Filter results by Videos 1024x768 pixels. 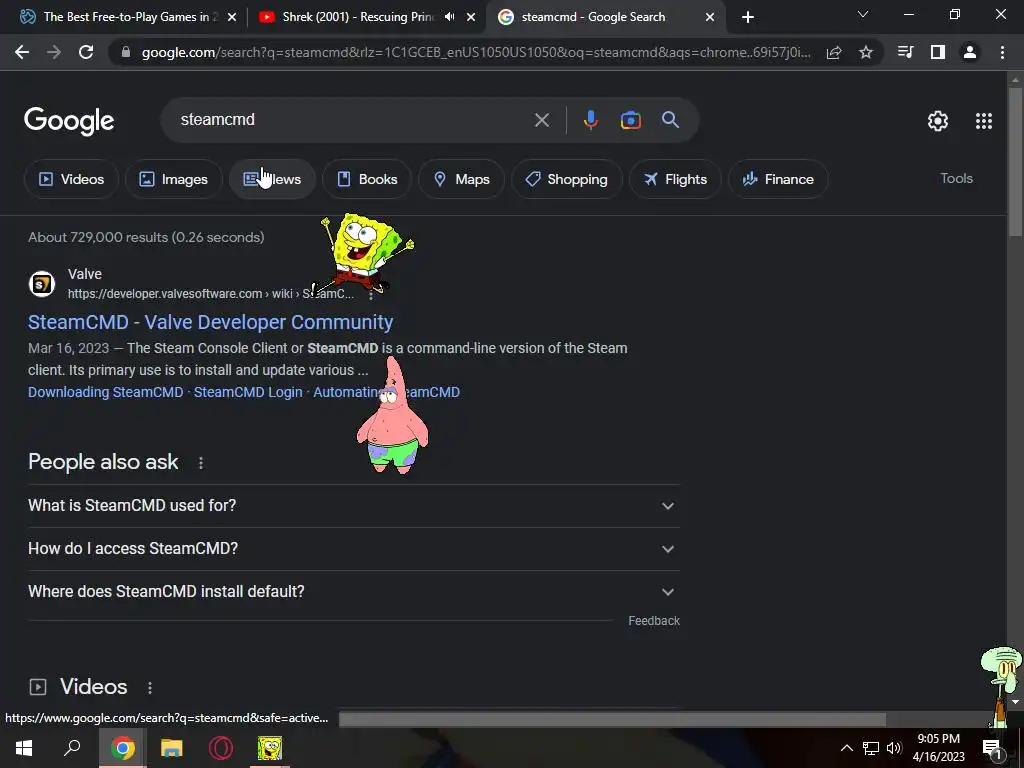[71, 179]
